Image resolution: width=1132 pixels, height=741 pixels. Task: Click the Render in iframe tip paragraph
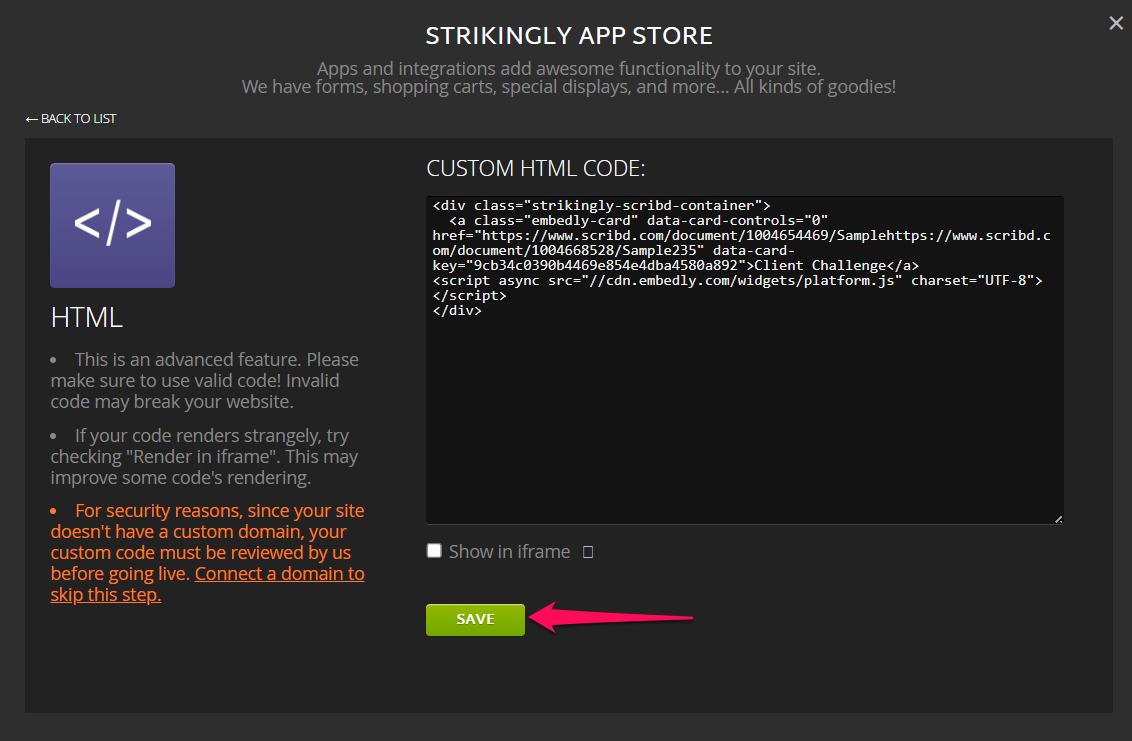tap(204, 456)
